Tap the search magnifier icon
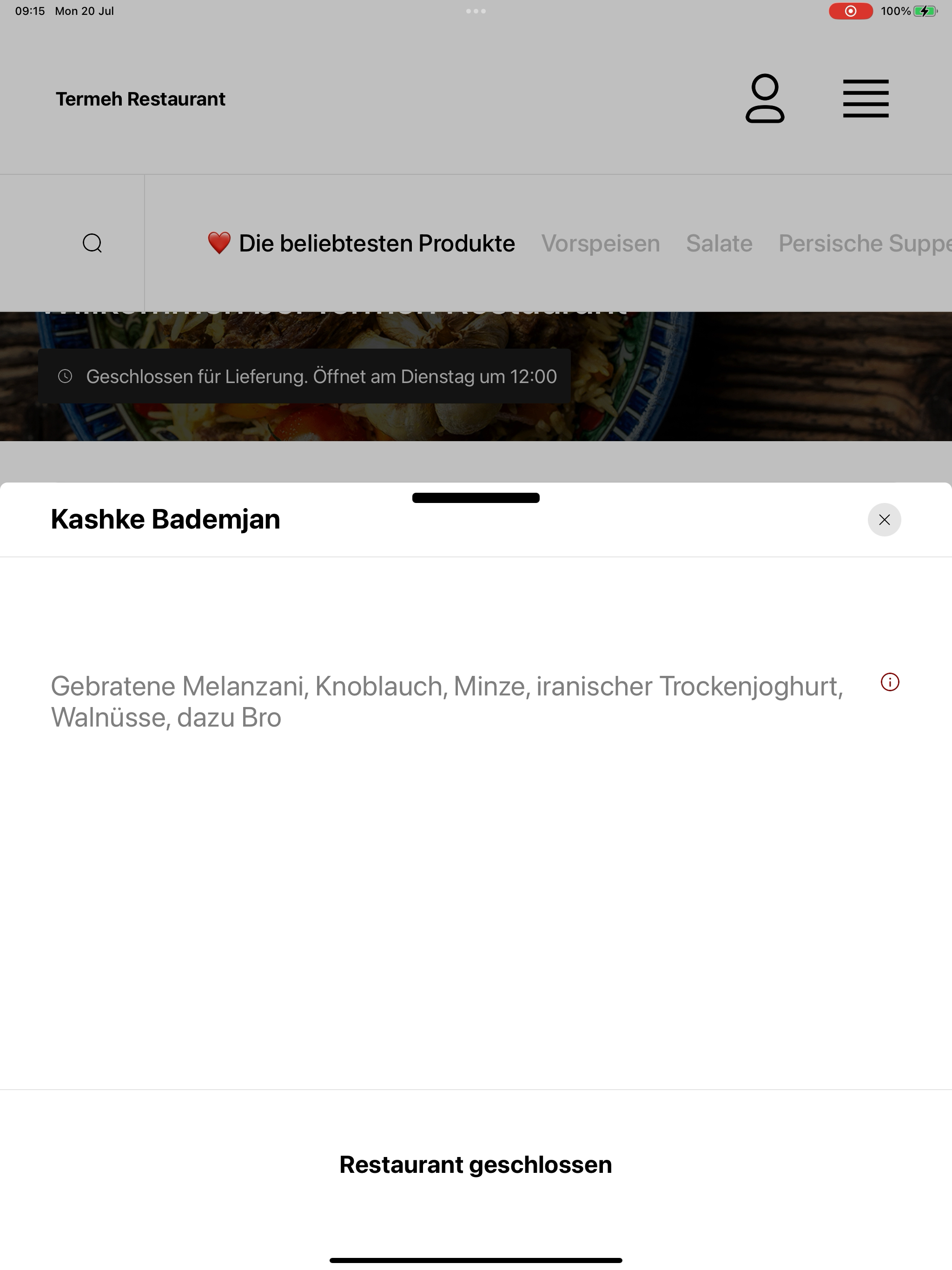The width and height of the screenshot is (952, 1270). tap(92, 244)
